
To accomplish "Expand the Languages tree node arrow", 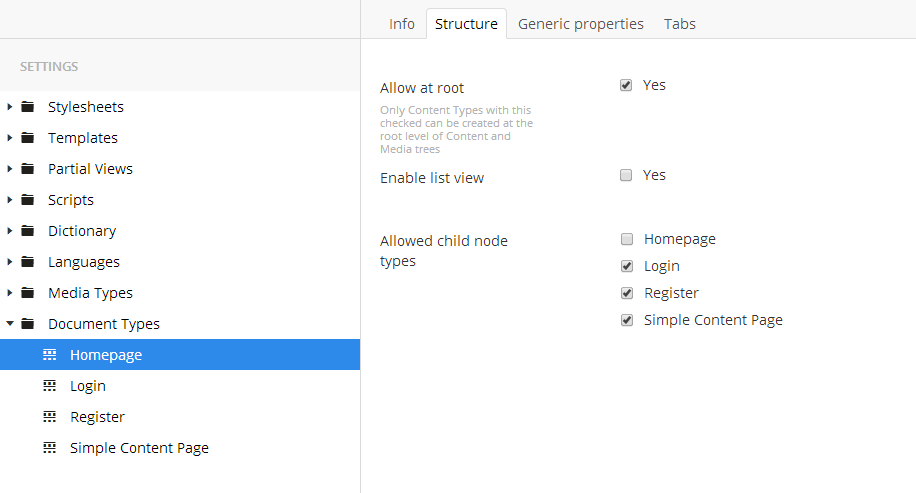I will [x=9, y=262].
